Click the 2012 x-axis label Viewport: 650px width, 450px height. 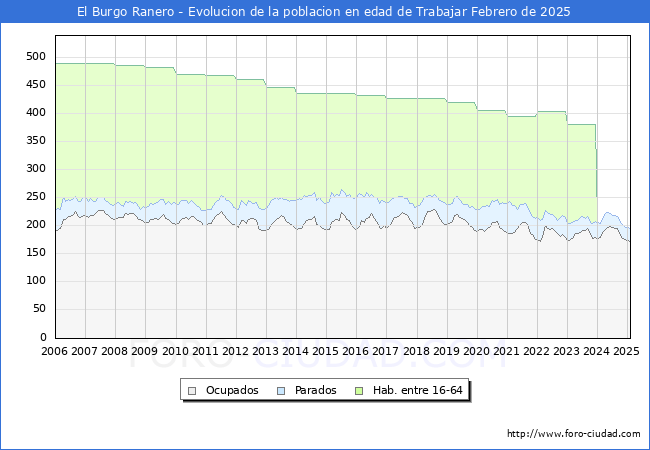pyautogui.click(x=235, y=351)
